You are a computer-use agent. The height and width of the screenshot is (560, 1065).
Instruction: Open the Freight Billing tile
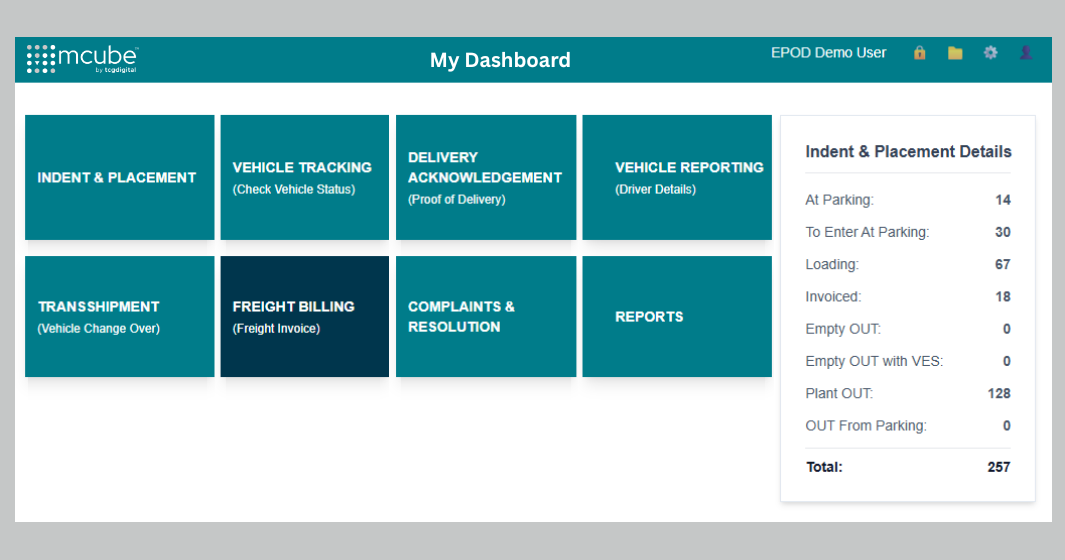coord(304,317)
